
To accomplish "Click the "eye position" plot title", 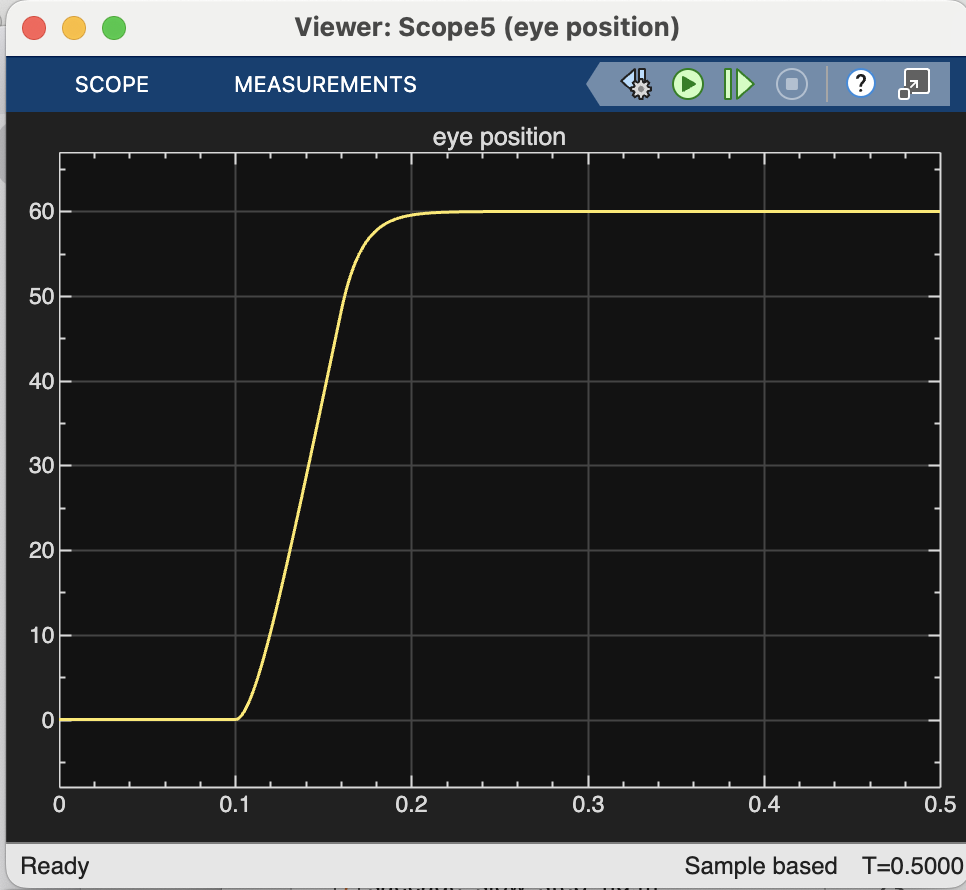I will (x=499, y=137).
